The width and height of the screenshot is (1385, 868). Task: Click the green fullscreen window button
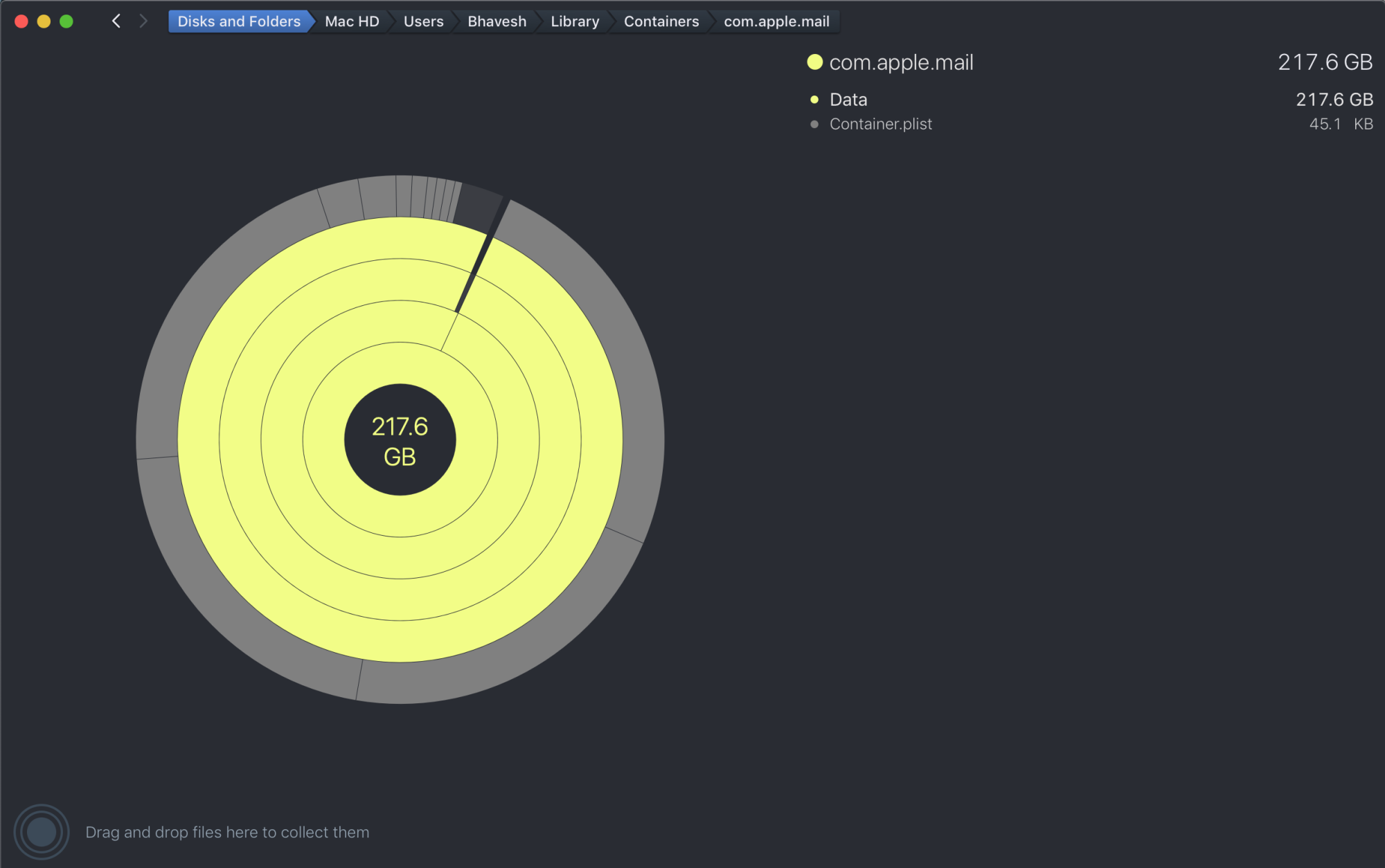[x=66, y=21]
